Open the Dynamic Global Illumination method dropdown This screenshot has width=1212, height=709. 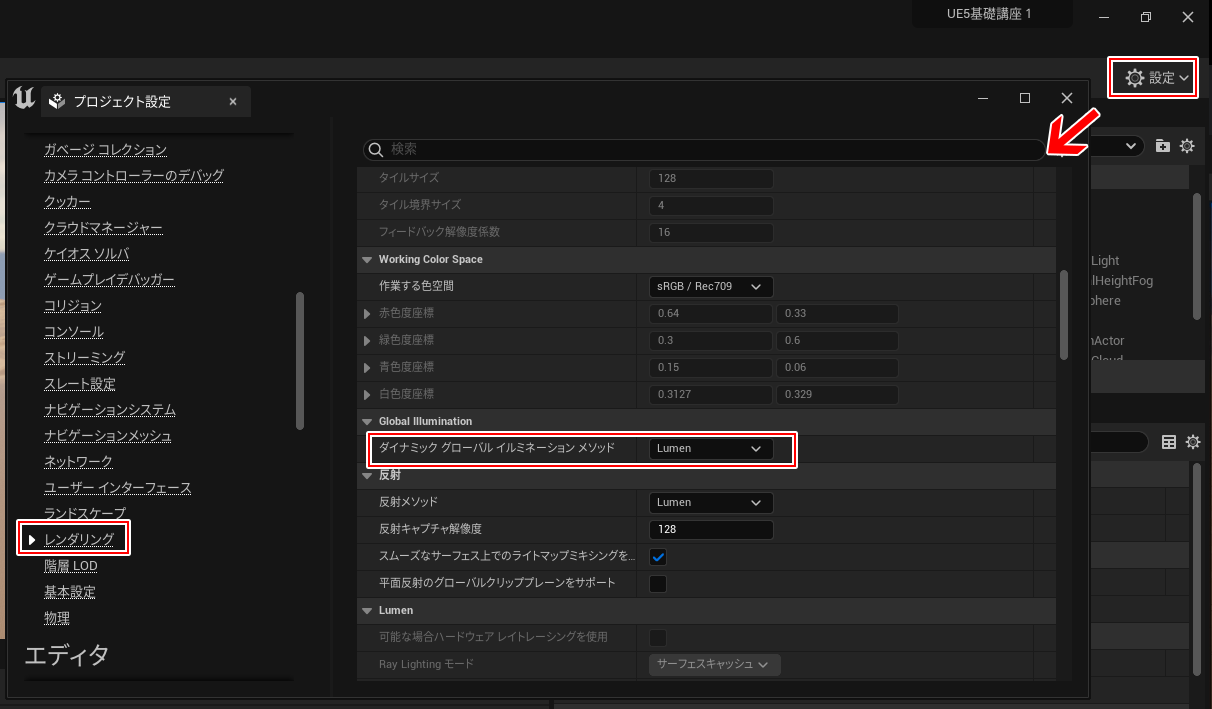tap(710, 449)
